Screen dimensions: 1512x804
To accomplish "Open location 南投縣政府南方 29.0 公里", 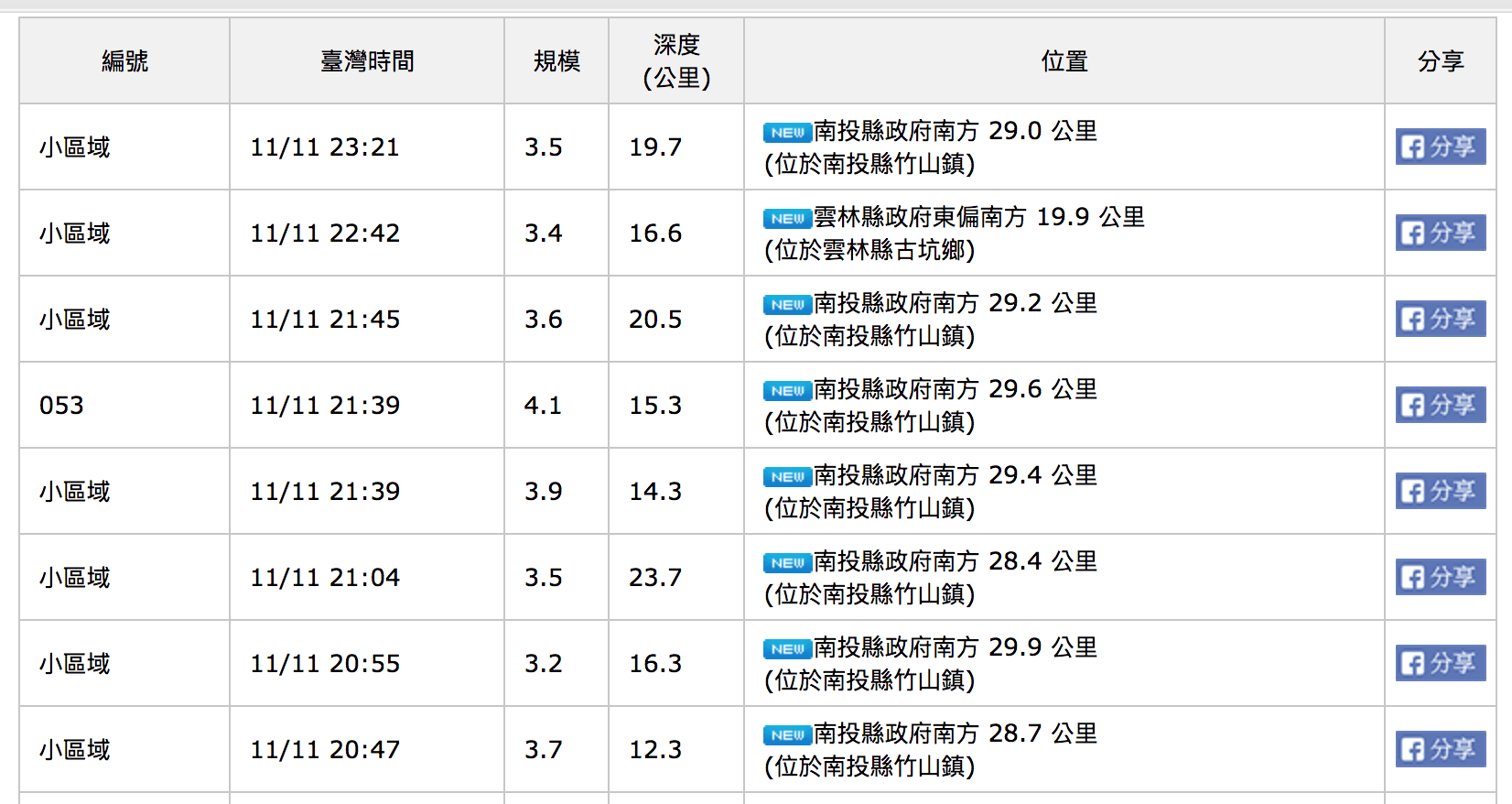I will click(956, 131).
